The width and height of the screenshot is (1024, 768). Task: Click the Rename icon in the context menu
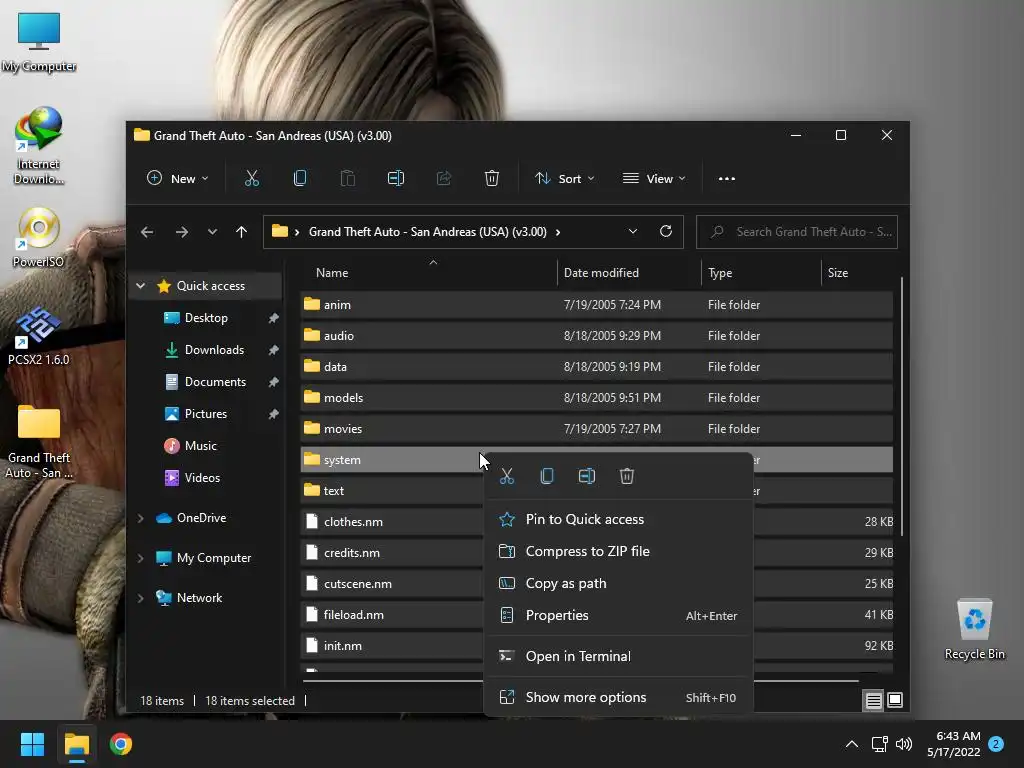(x=587, y=476)
